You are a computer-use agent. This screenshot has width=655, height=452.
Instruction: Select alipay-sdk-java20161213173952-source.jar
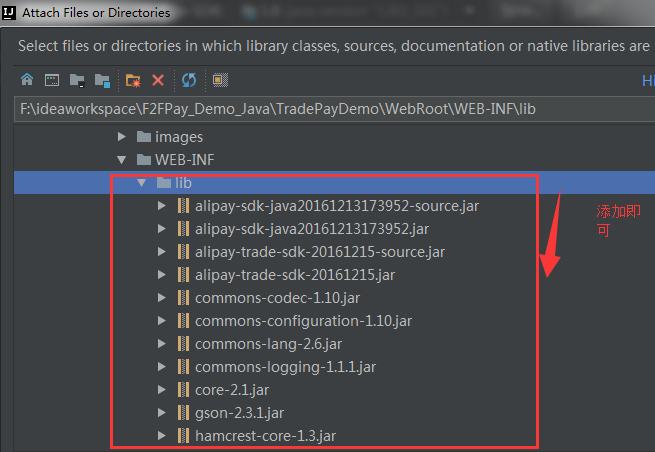point(337,206)
